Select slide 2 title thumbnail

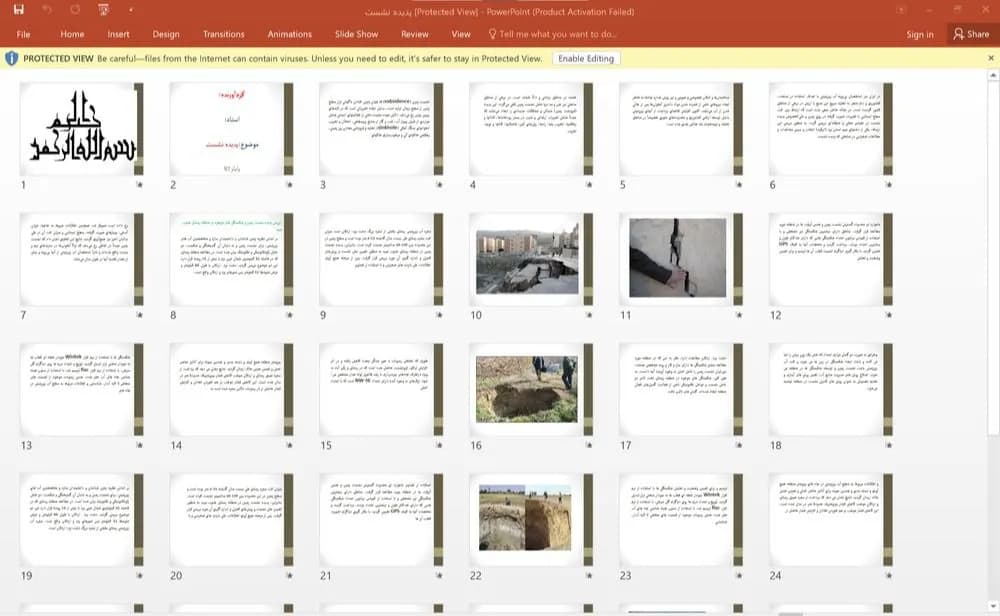(232, 129)
